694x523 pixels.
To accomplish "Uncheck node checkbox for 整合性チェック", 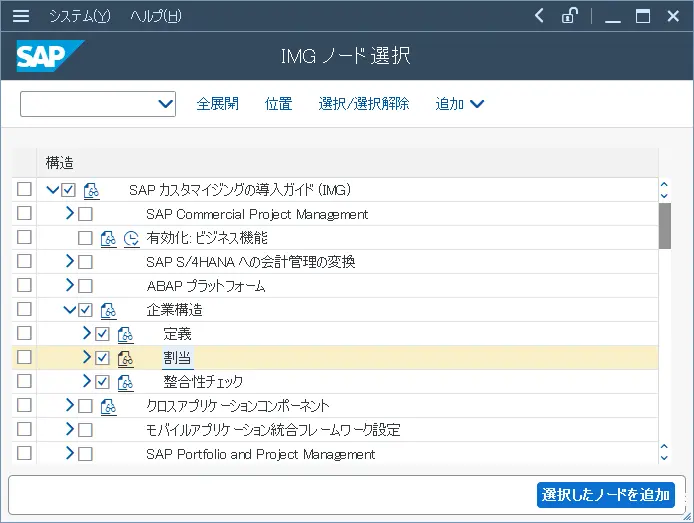I will [102, 381].
